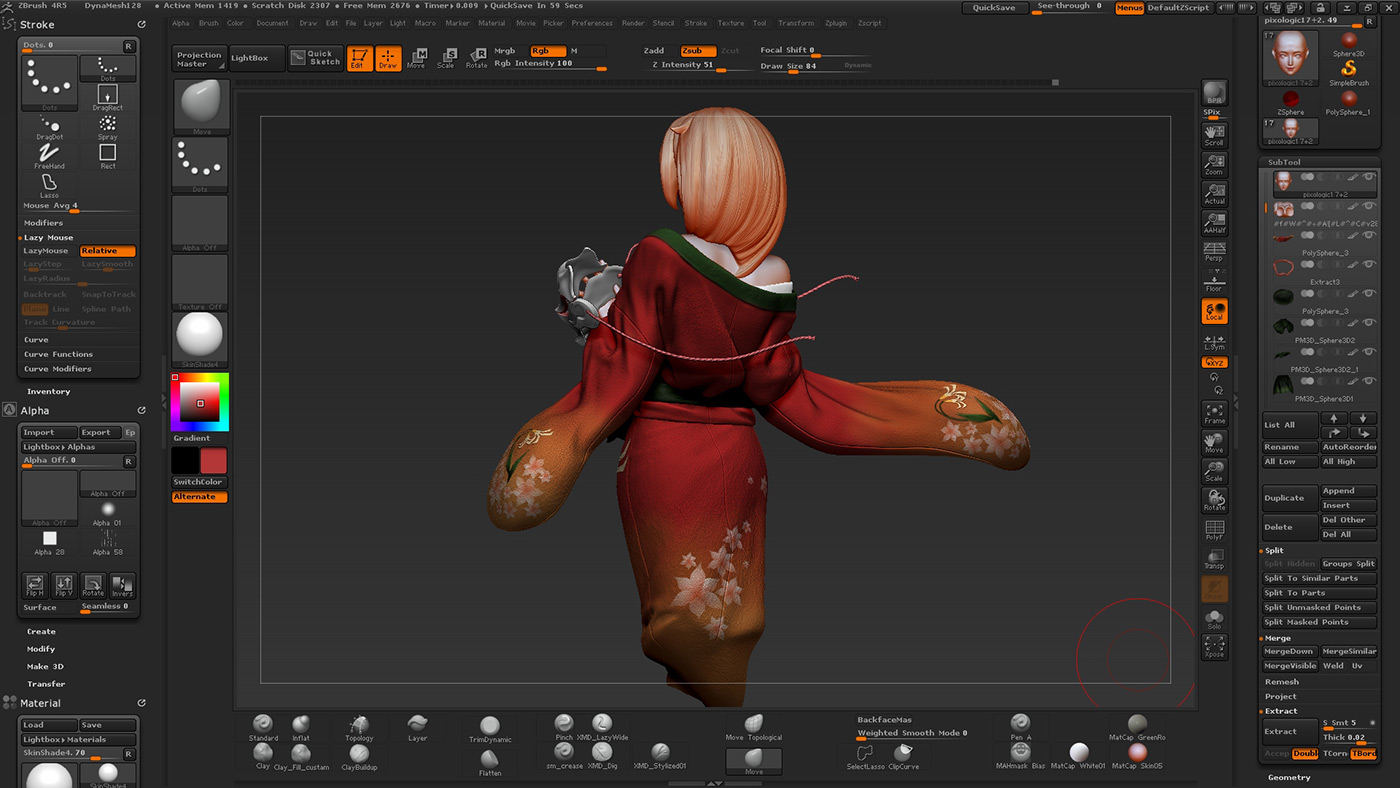Viewport: 1400px width, 788px height.
Task: Click the main color picker square
Action: (200, 404)
